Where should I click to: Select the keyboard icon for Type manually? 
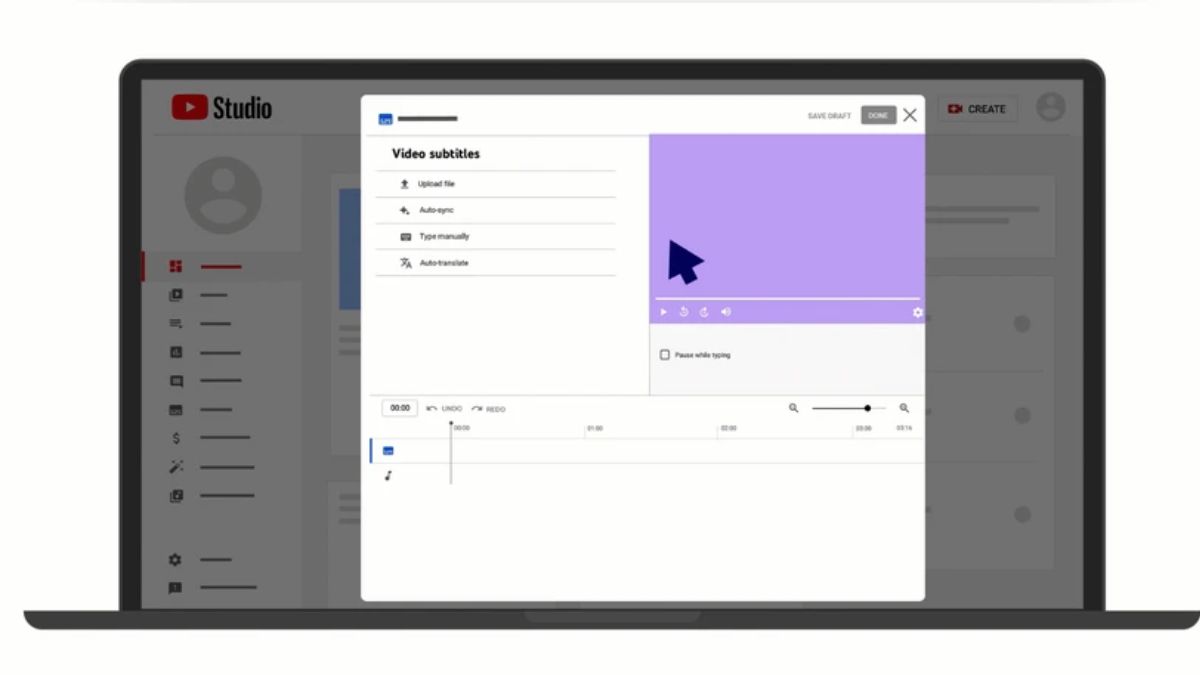403,236
